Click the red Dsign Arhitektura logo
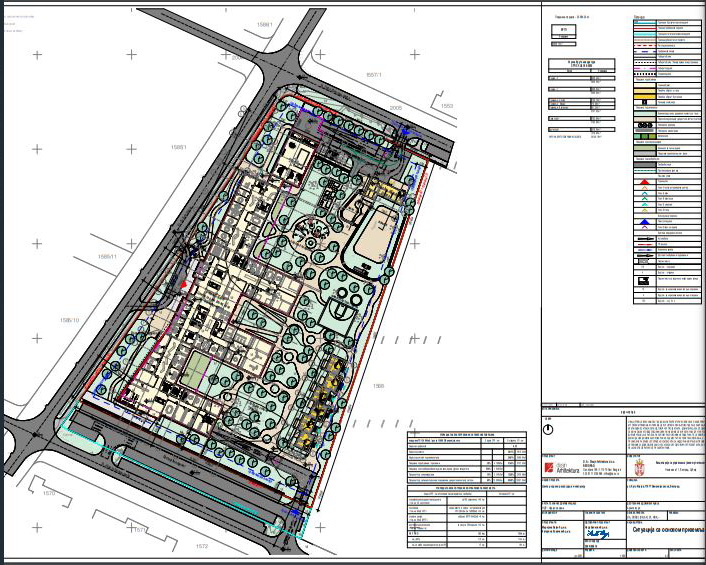The image size is (706, 565). [555, 468]
